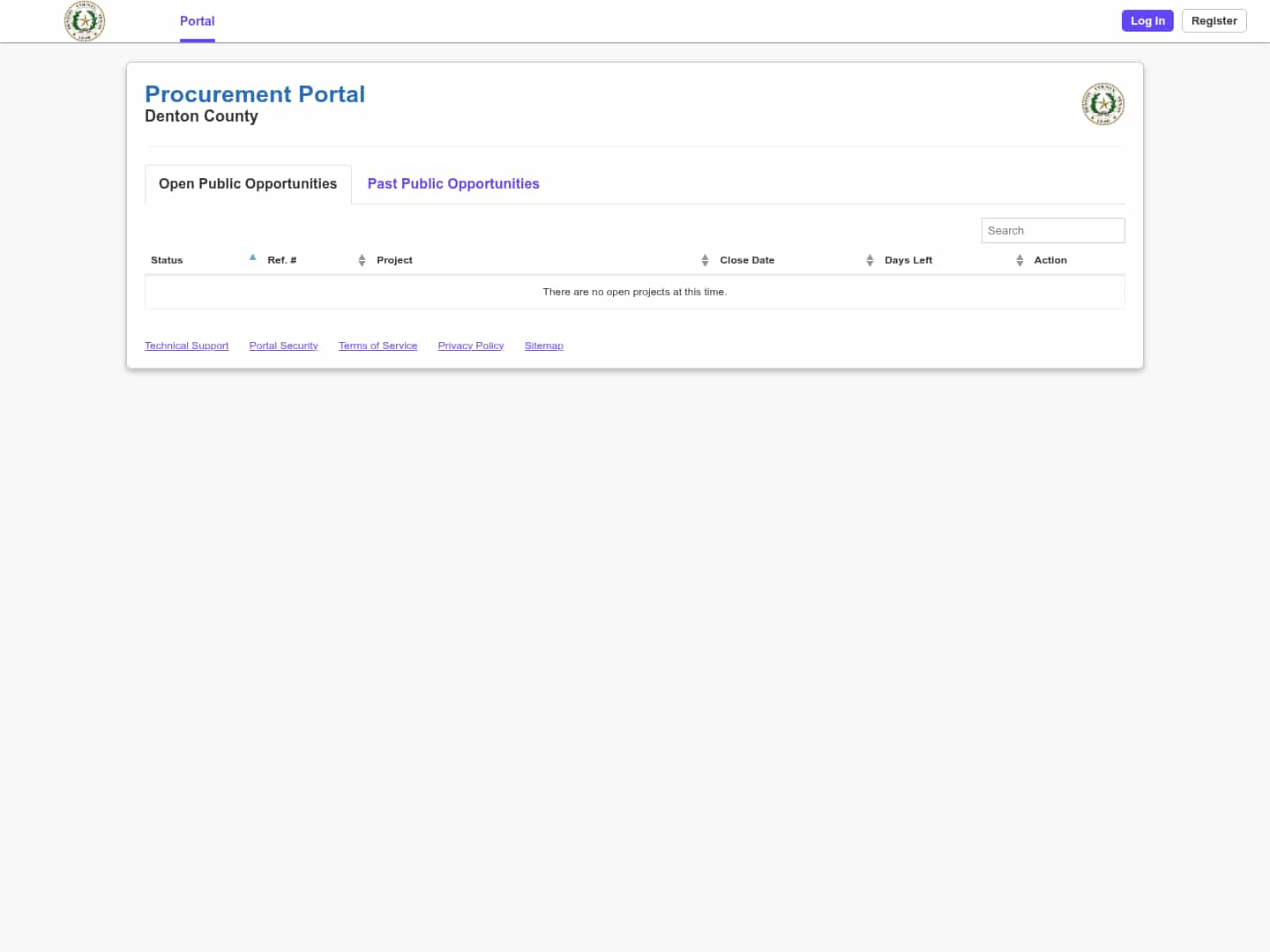This screenshot has width=1270, height=952.
Task: Open Privacy Policy link
Action: (x=471, y=346)
